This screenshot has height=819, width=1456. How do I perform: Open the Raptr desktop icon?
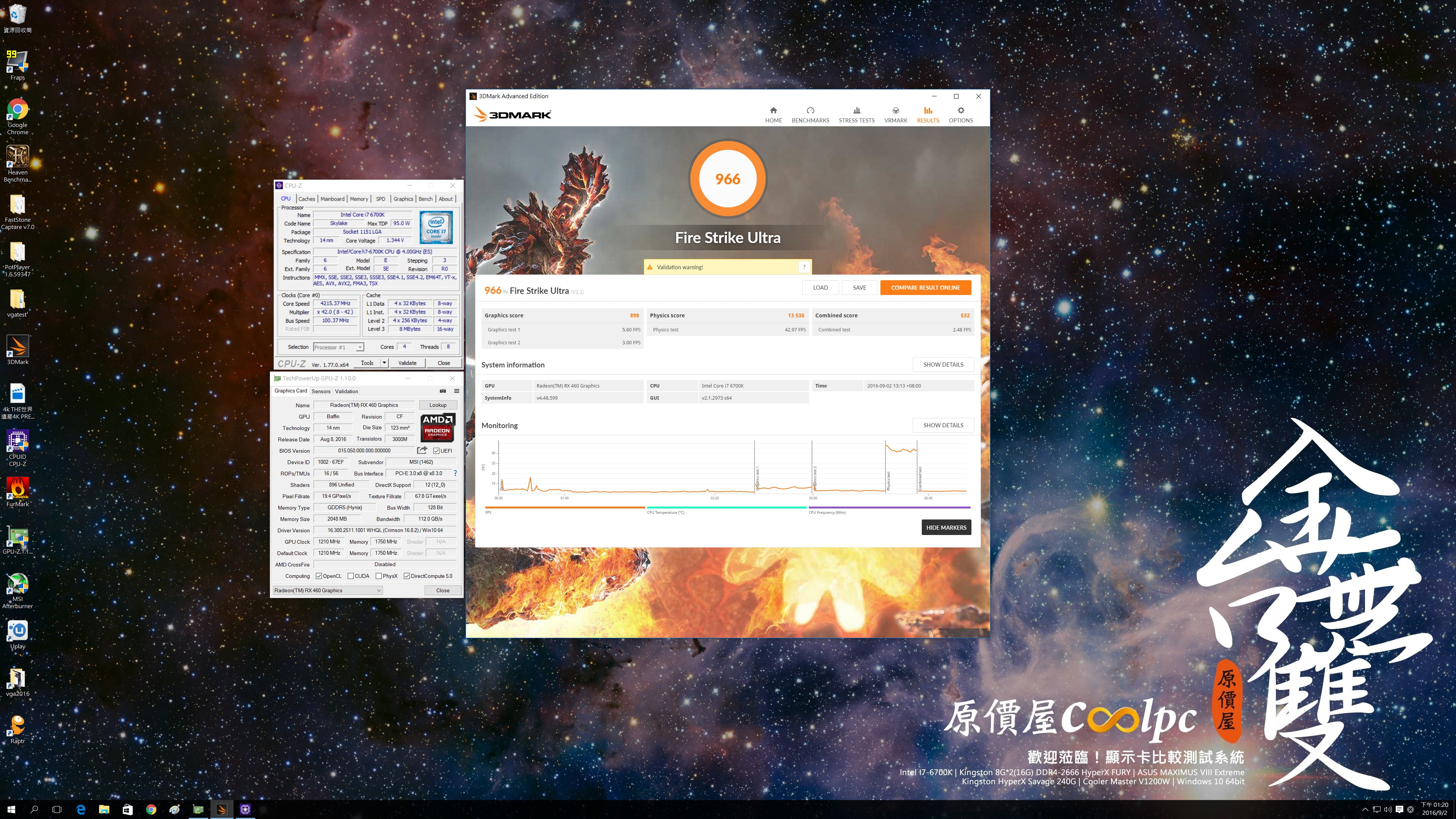click(17, 729)
